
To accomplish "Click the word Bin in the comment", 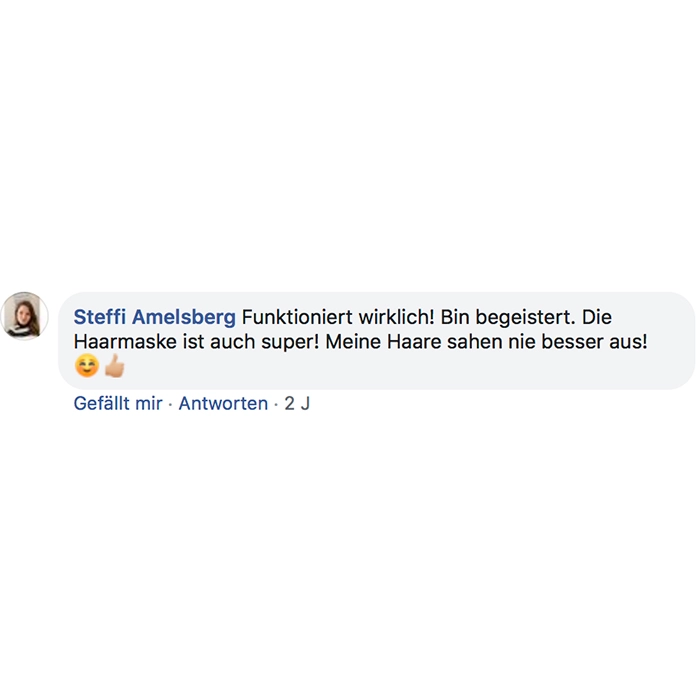I will click(x=455, y=317).
